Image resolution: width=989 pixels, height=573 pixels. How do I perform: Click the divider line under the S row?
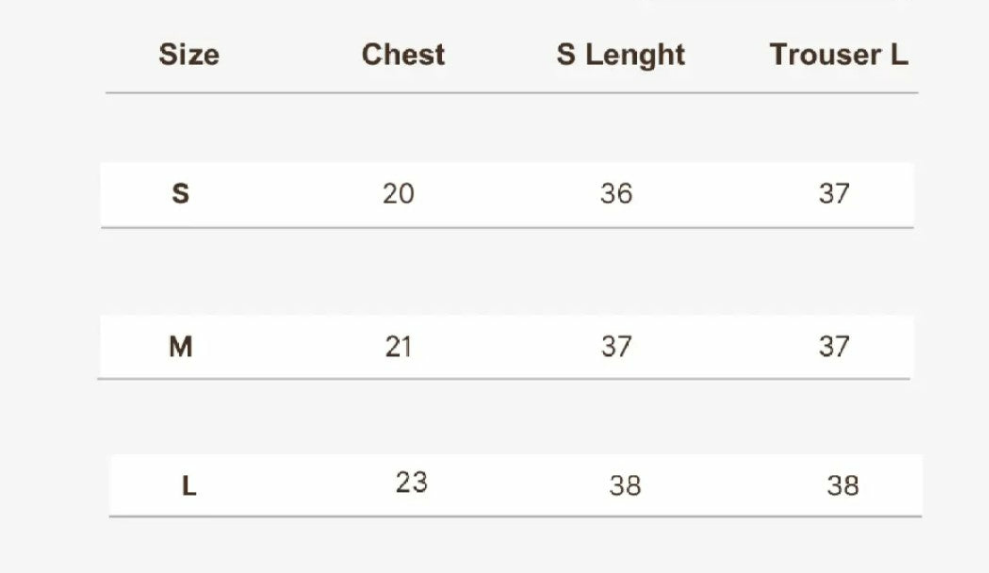click(507, 228)
